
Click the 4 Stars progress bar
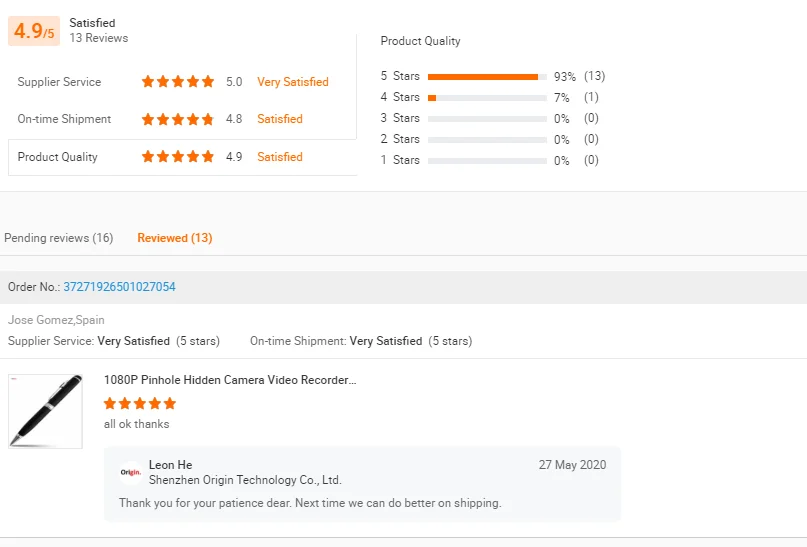pos(486,97)
